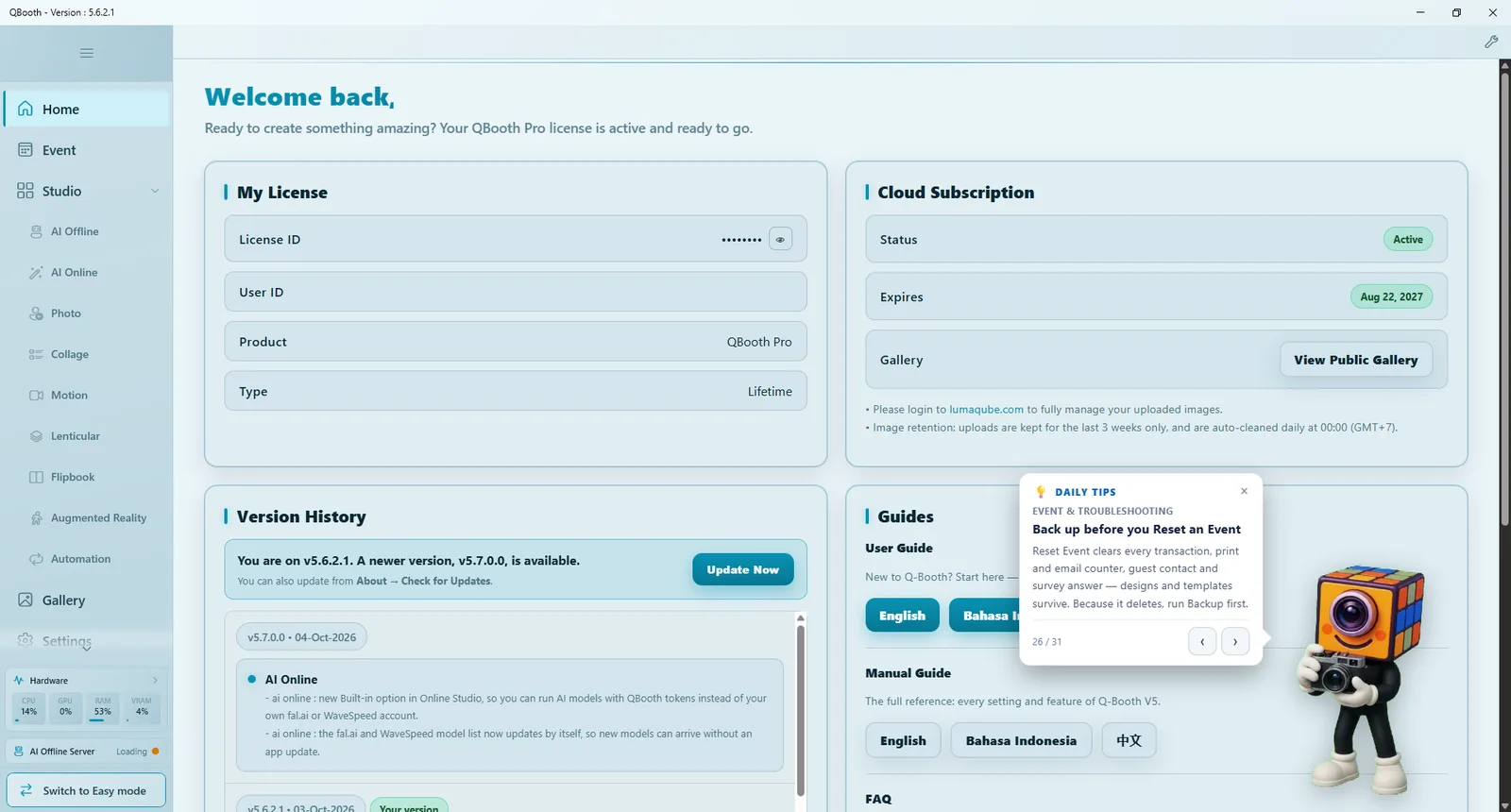Show the previous daily tip
The width and height of the screenshot is (1511, 812).
coord(1202,642)
